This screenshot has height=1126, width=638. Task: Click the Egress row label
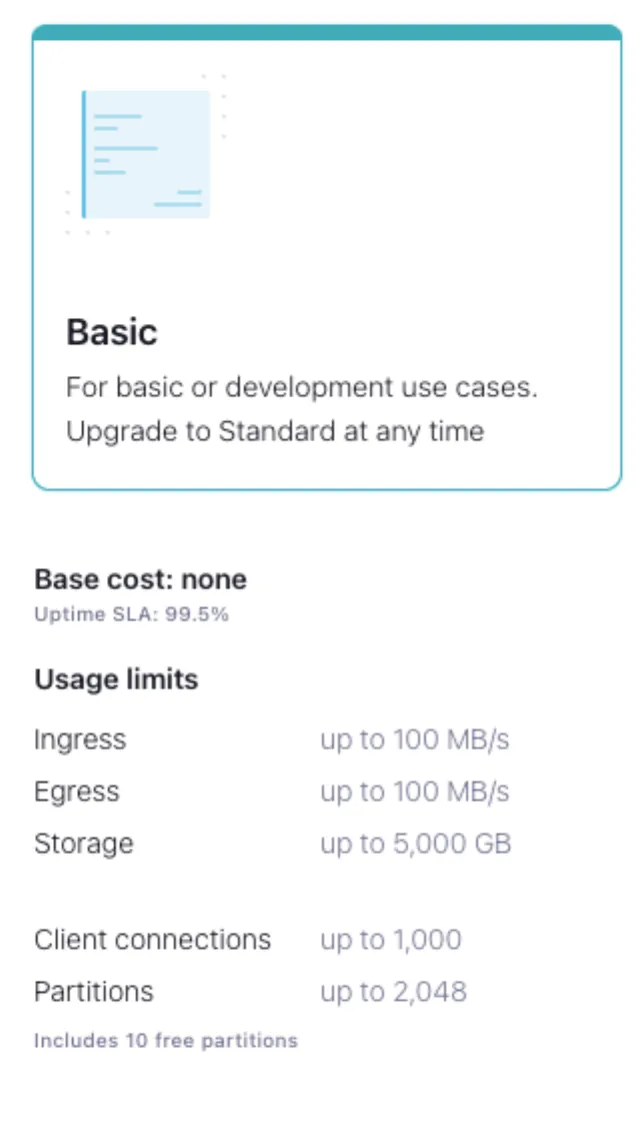tap(77, 792)
